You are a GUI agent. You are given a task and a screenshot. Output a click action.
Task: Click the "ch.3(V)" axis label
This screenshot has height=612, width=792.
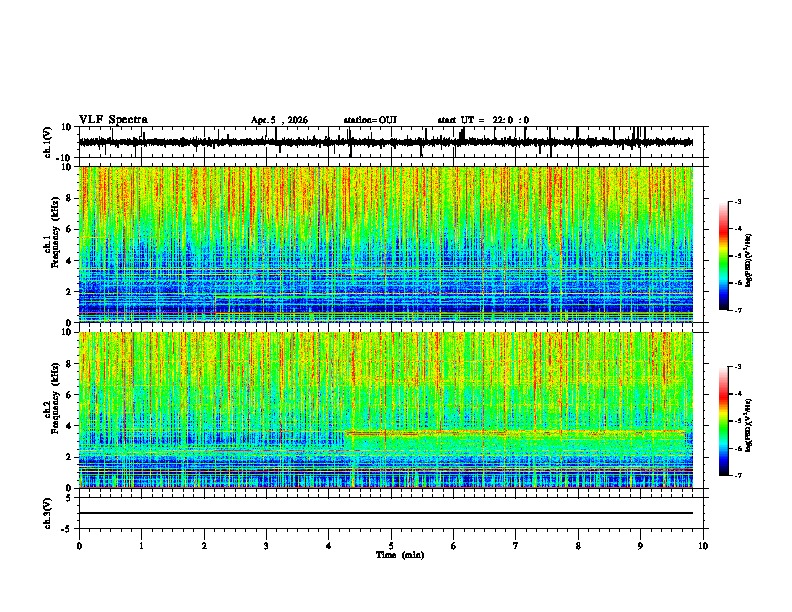tap(48, 513)
